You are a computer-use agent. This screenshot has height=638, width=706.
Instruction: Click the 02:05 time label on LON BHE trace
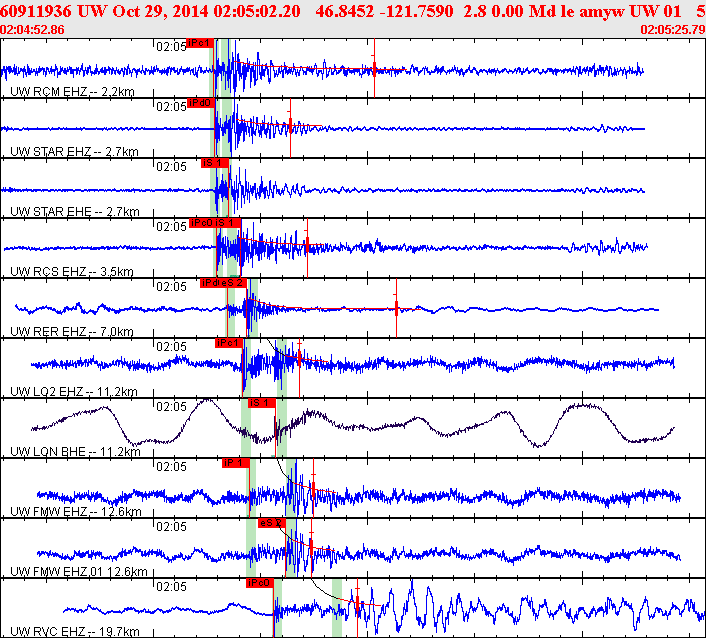[x=171, y=407]
